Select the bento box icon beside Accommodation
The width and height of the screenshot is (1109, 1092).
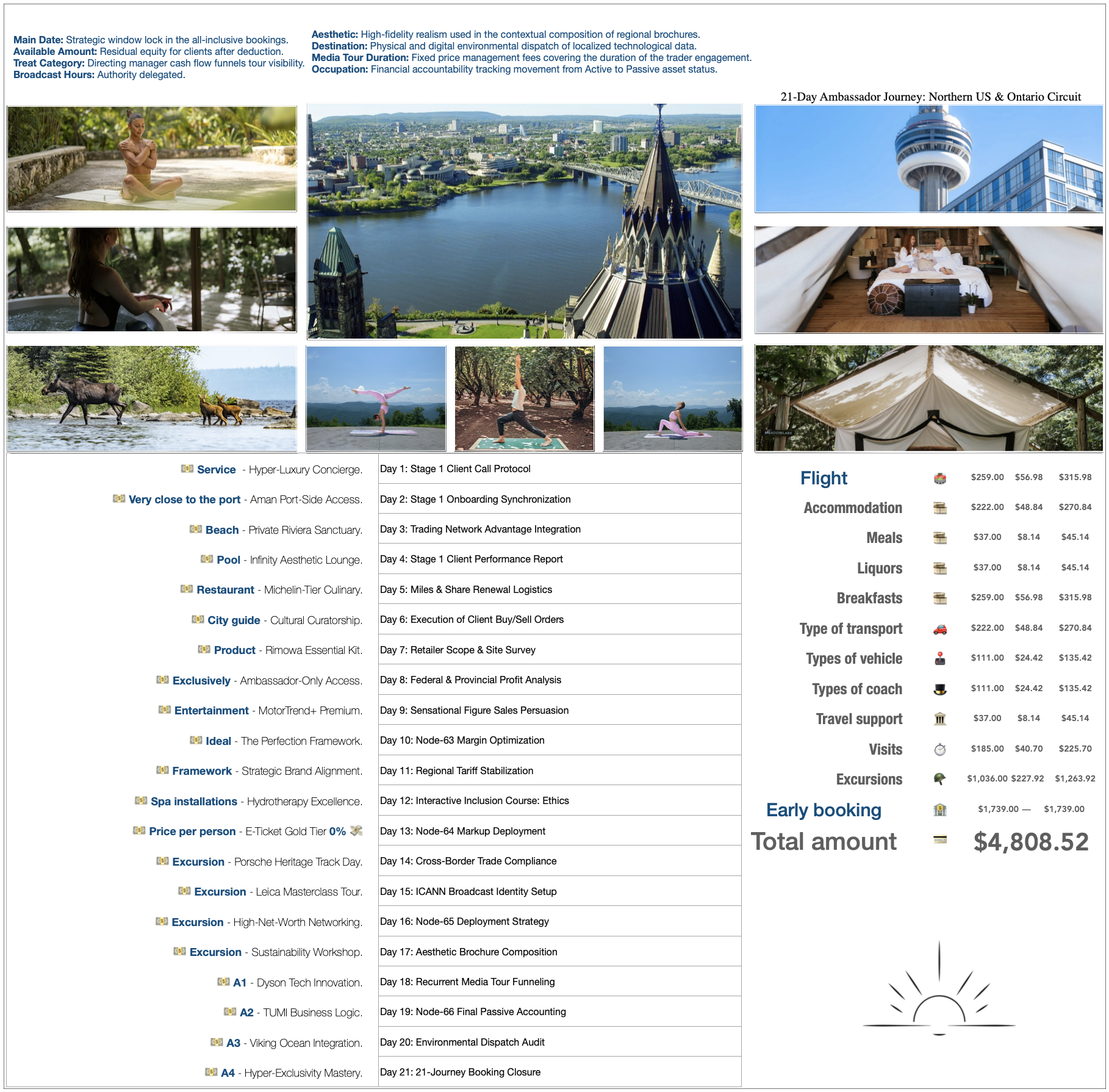[939, 508]
